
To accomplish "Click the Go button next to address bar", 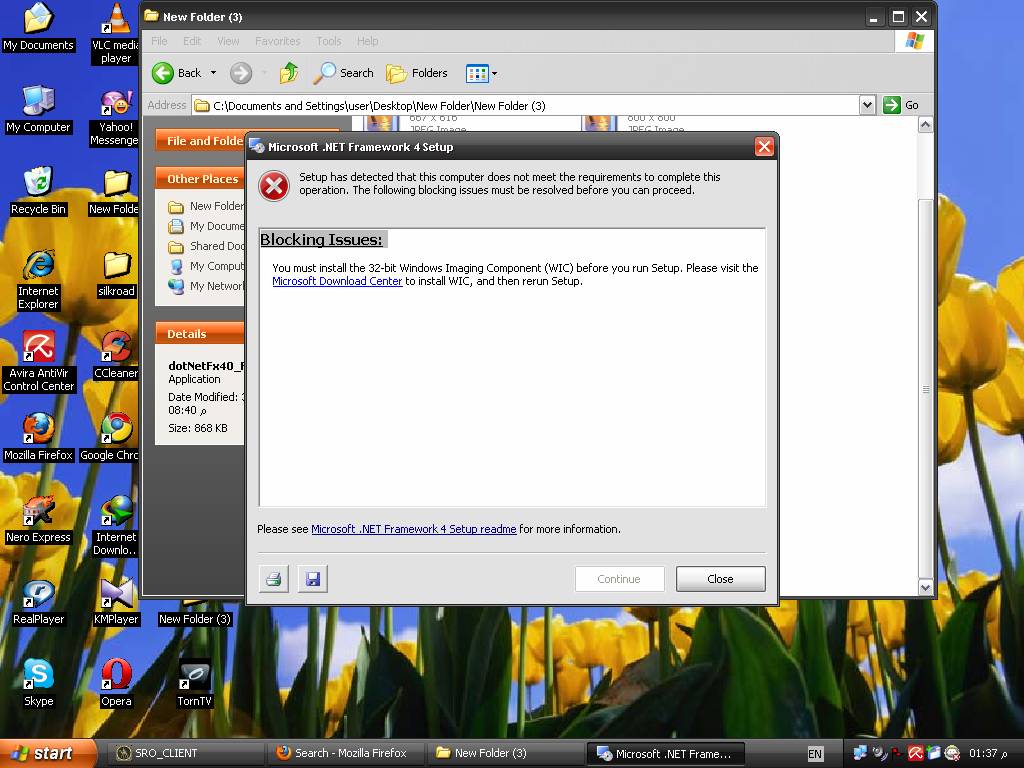I will 901,105.
